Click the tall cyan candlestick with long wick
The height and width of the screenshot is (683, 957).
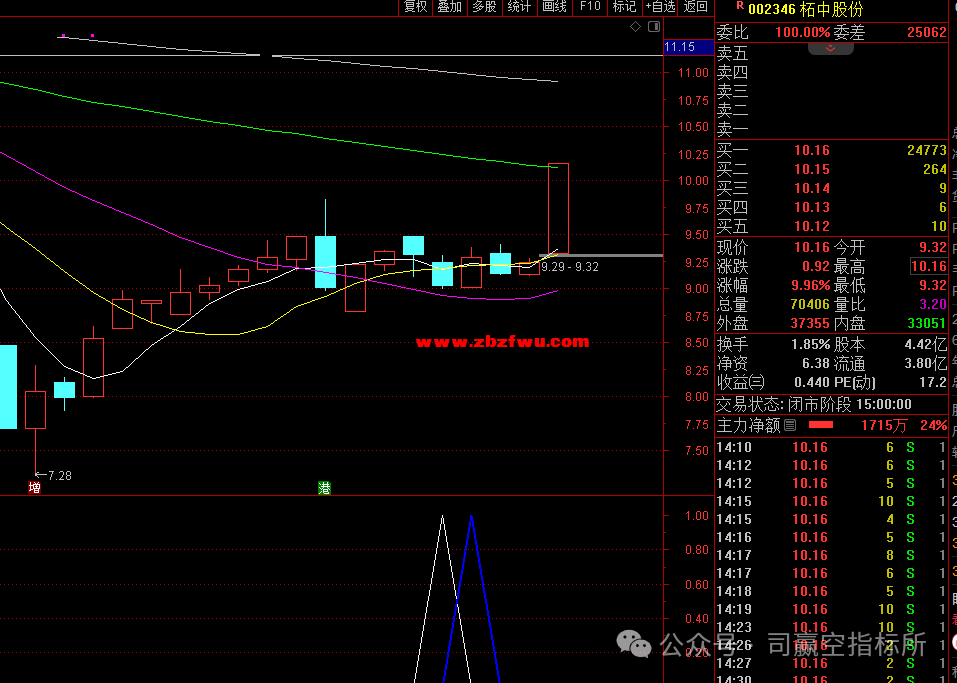[325, 261]
